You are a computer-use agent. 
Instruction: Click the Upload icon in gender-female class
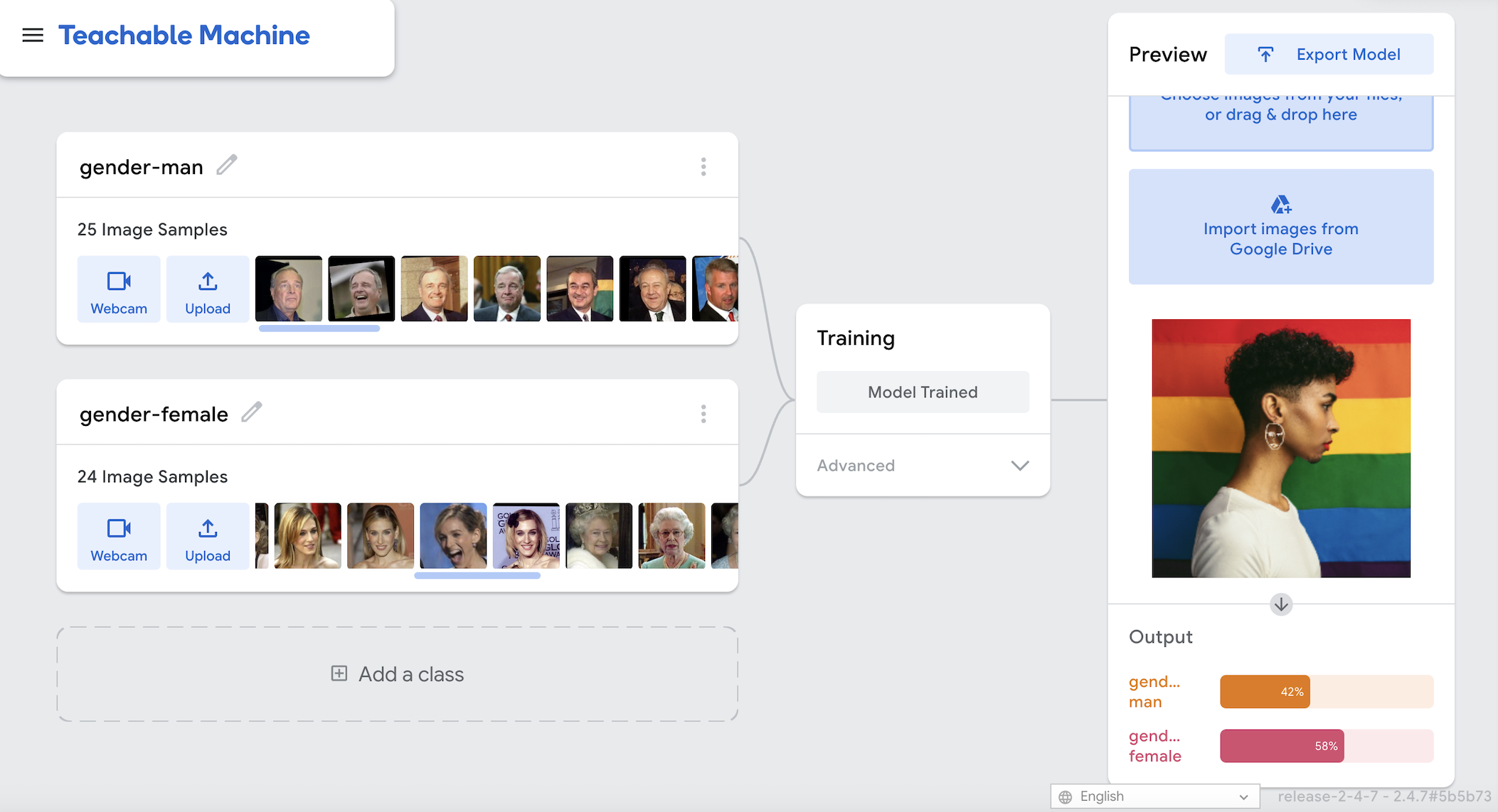(x=207, y=528)
